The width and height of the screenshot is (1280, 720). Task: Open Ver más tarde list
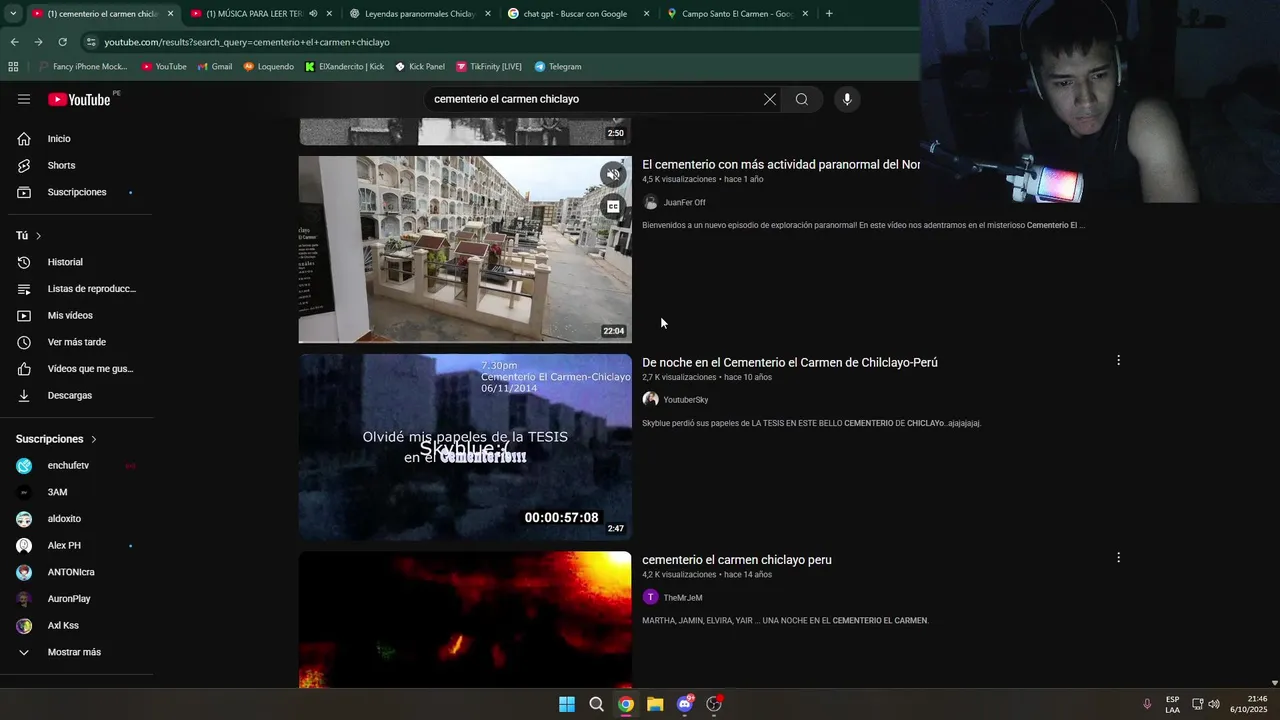(77, 342)
